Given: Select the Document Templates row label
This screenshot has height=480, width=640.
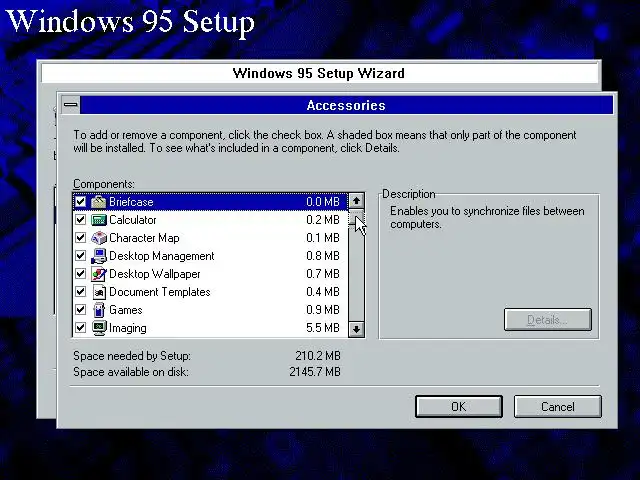Looking at the screenshot, I should tap(160, 292).
